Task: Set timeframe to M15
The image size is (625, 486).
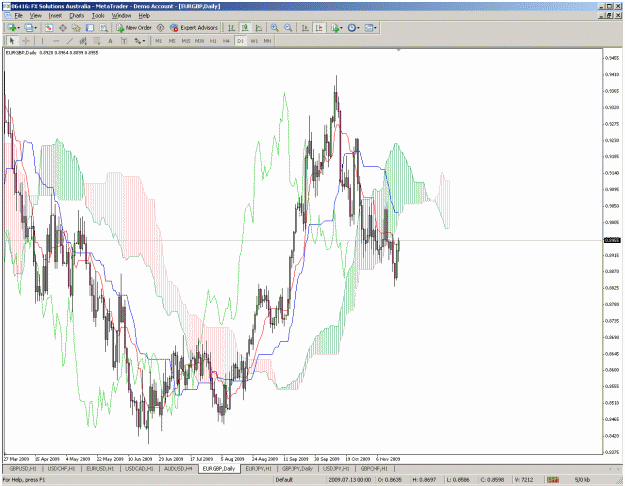Action: [186, 41]
